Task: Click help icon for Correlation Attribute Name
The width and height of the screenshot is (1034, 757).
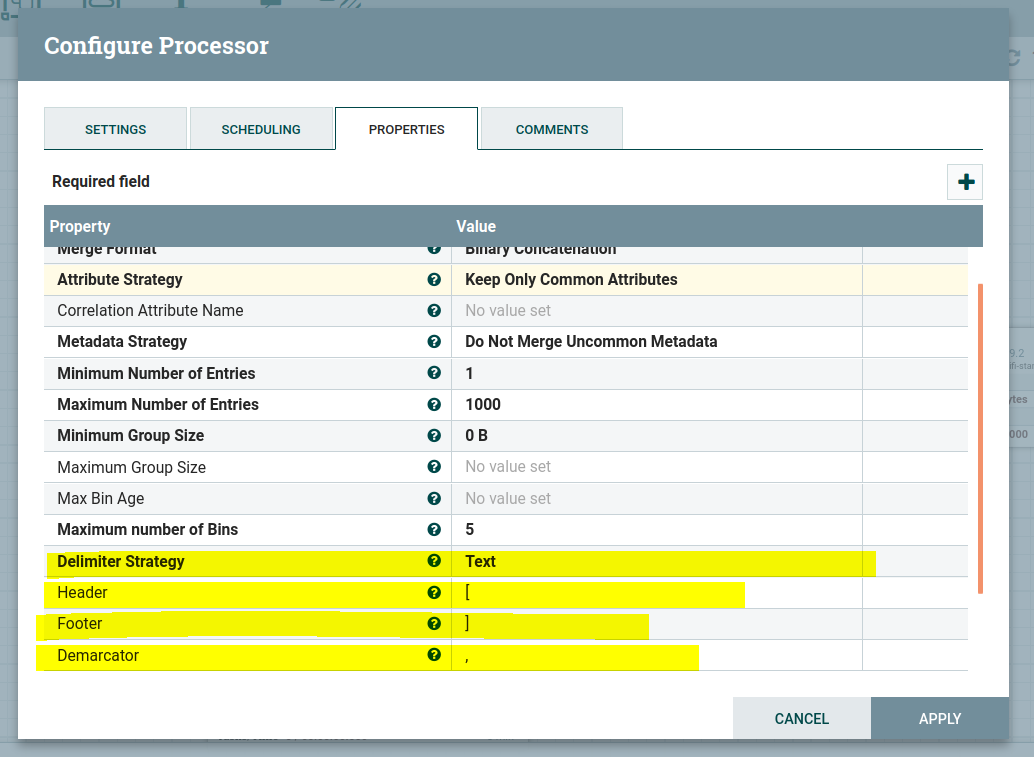Action: click(x=434, y=311)
